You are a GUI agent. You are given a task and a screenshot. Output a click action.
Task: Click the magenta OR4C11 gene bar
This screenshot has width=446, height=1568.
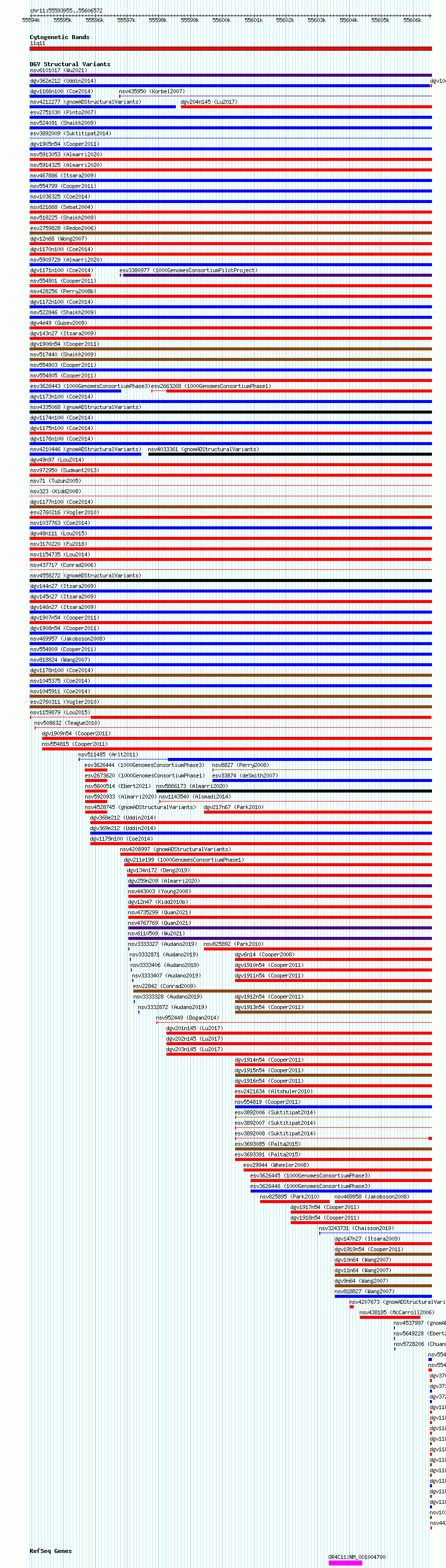345,1562
